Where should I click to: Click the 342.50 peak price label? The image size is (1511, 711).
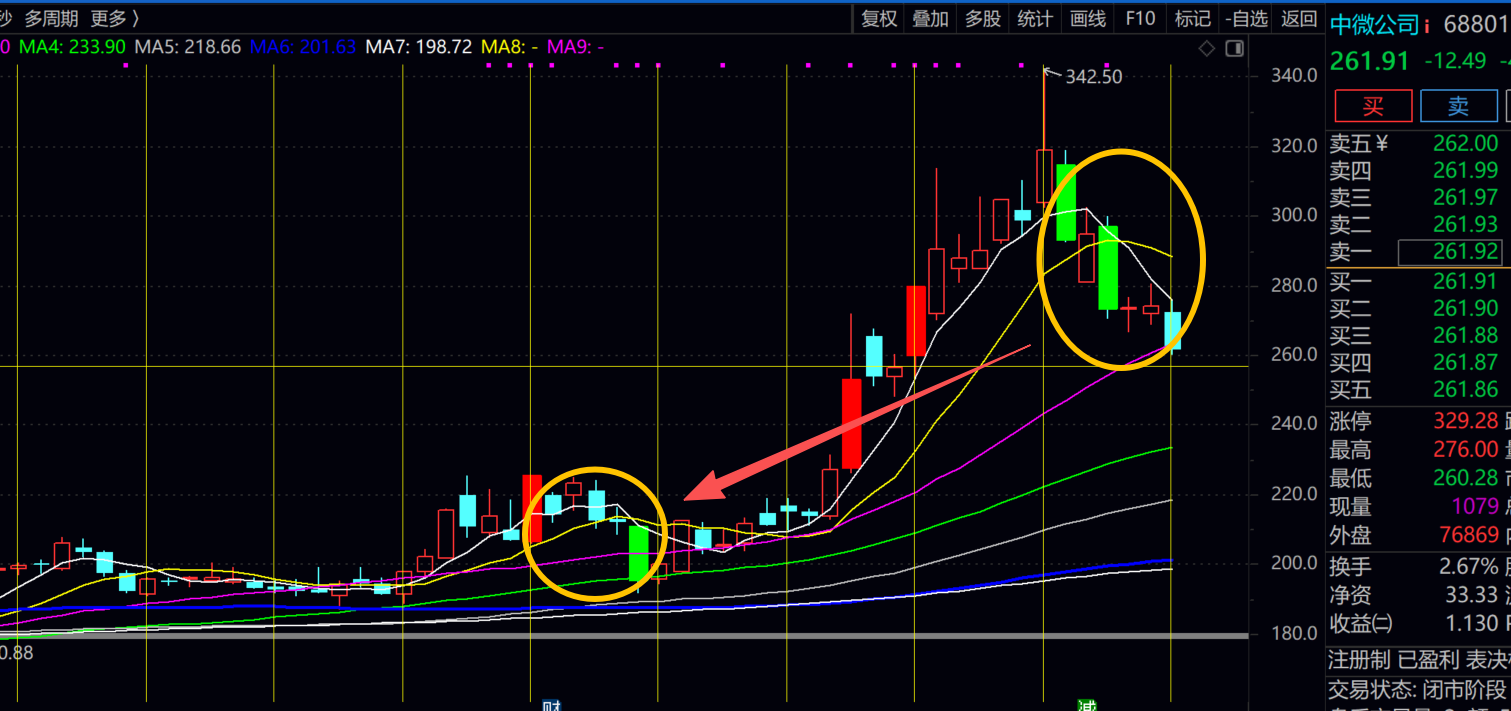pyautogui.click(x=1093, y=77)
